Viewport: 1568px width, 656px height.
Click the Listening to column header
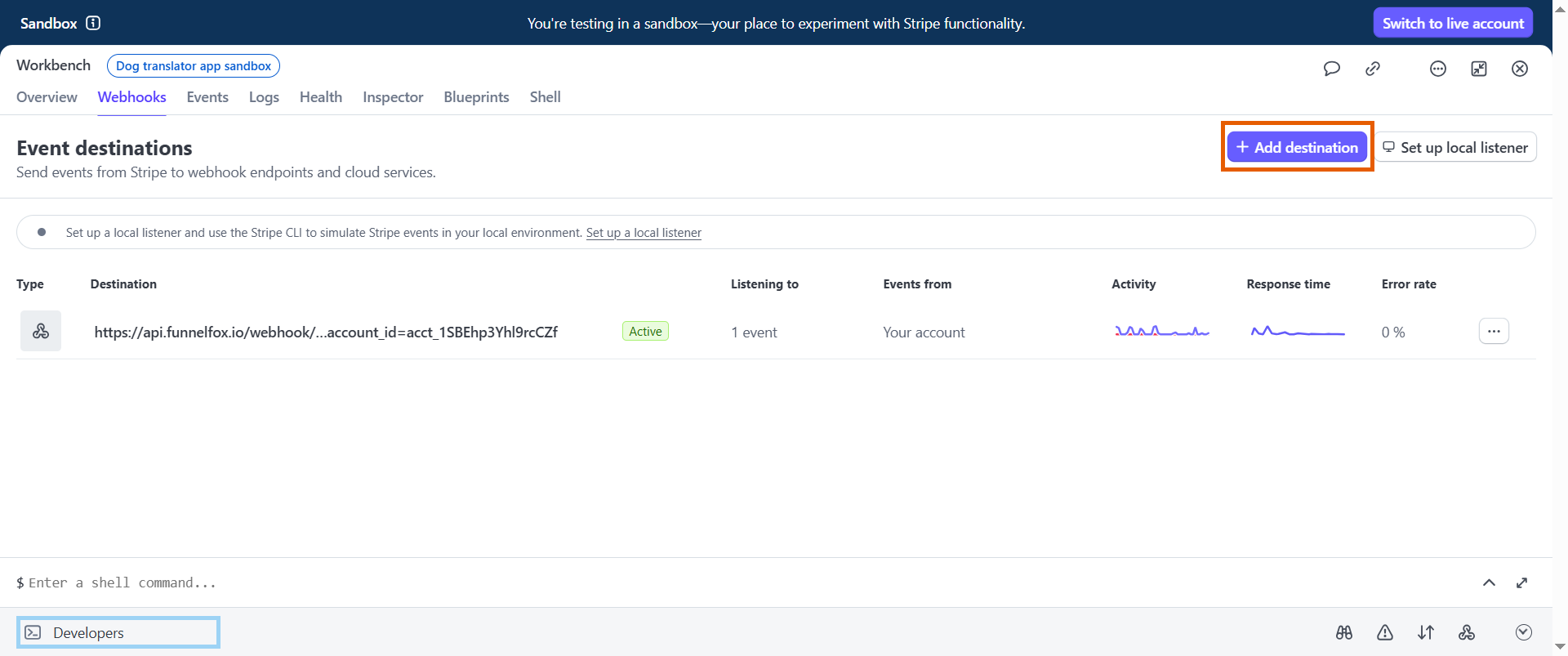[x=764, y=284]
